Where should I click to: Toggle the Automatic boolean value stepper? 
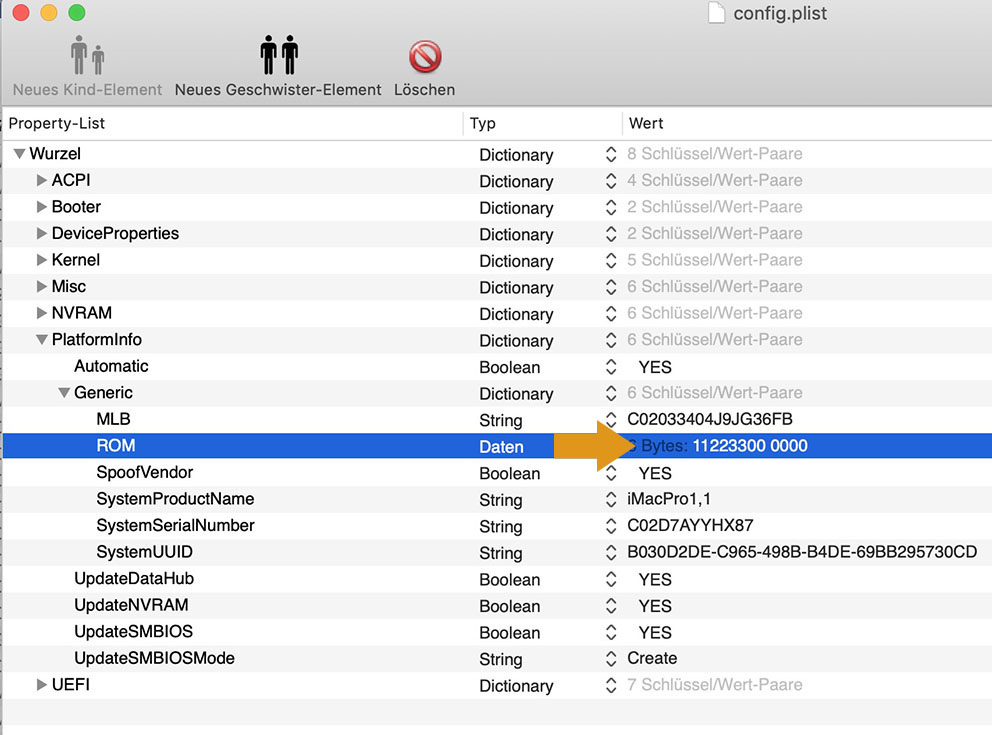[611, 367]
